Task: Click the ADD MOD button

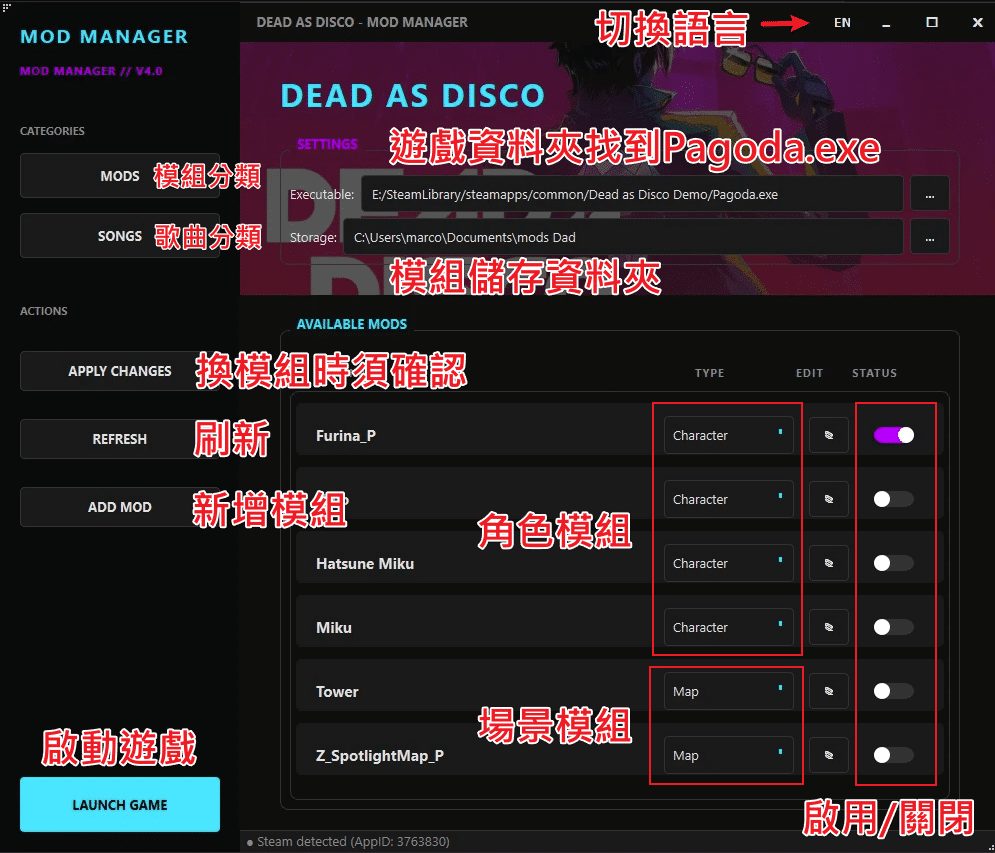Action: (120, 507)
